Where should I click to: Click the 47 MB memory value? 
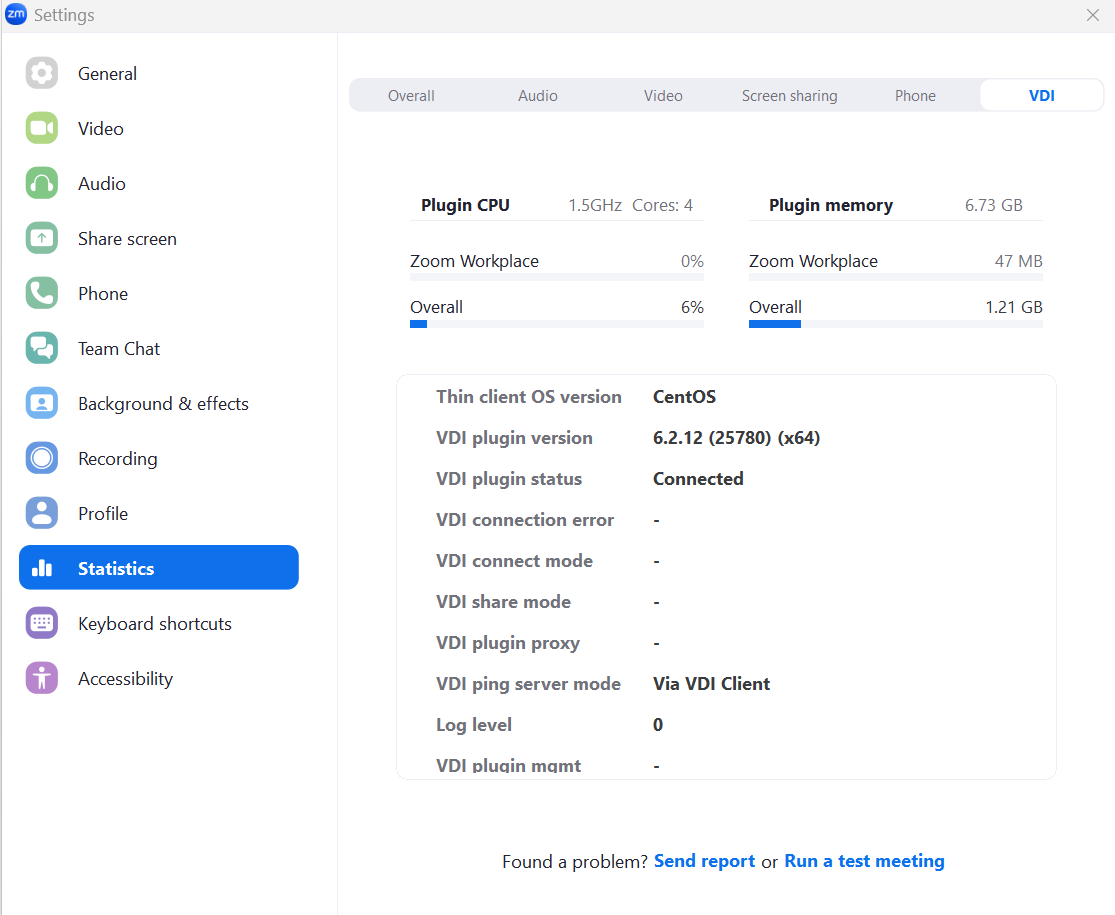tap(1018, 261)
